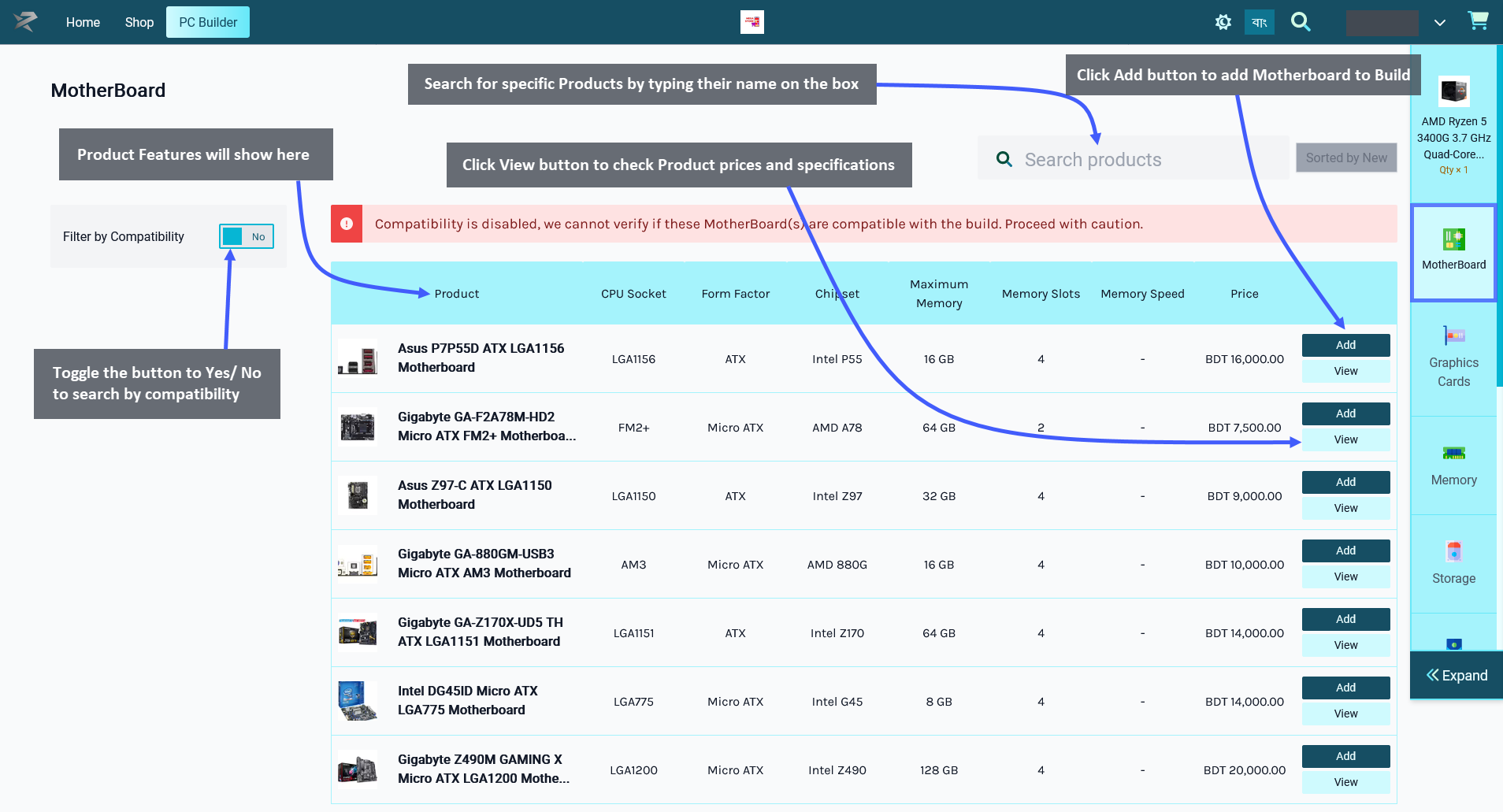Screen dimensions: 1503x812
Task: Select Memory in the build sidebar
Action: click(1453, 466)
